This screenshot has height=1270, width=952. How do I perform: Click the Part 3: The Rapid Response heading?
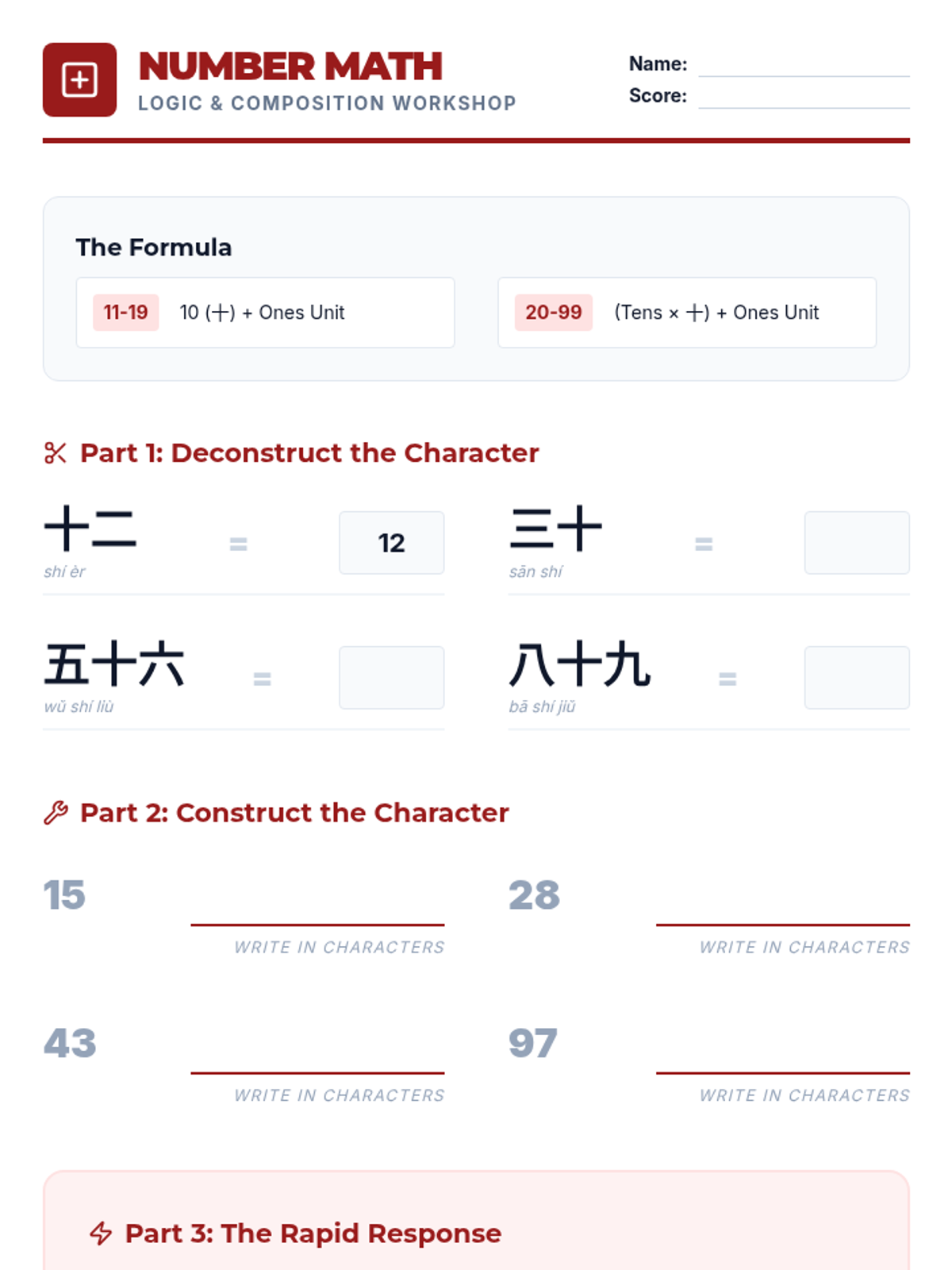313,1233
